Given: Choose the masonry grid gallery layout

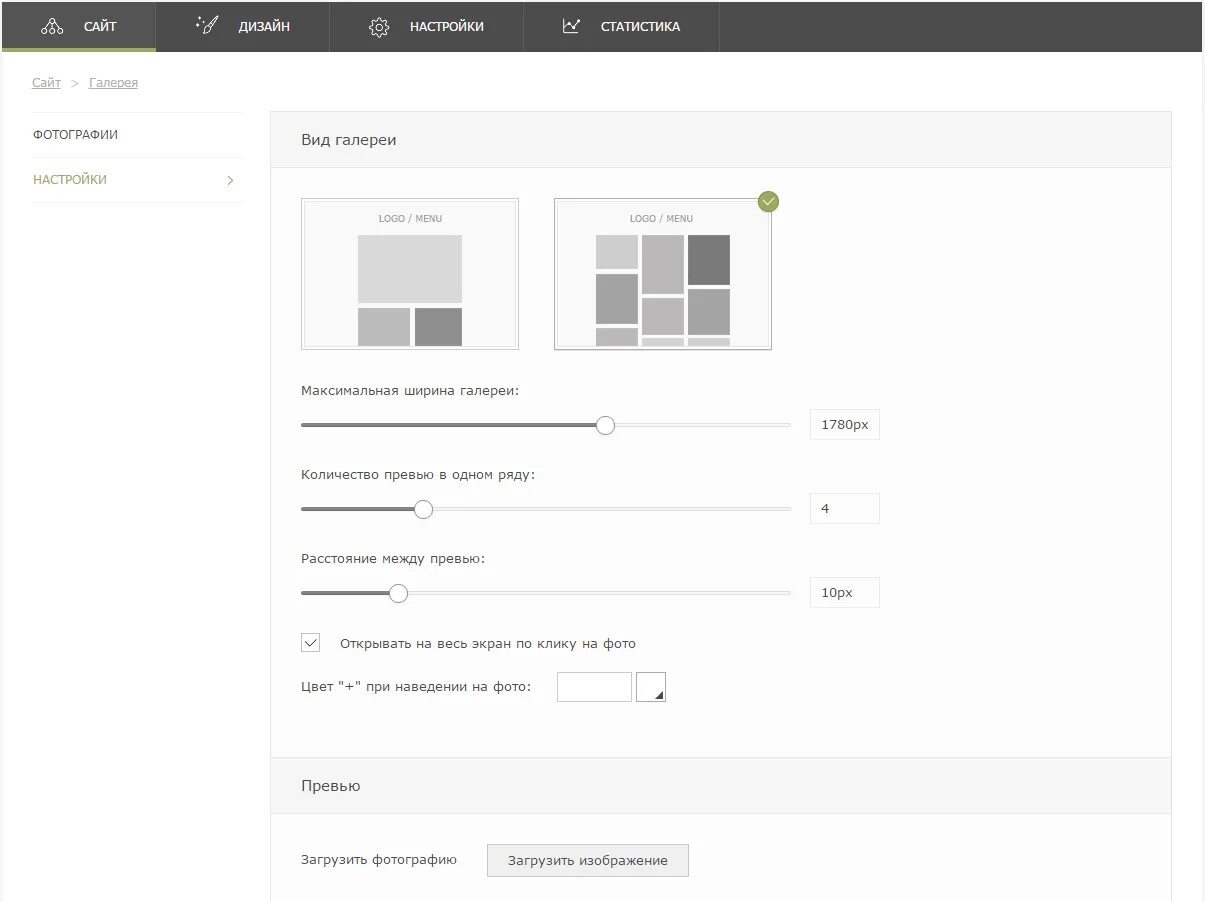Looking at the screenshot, I should (663, 274).
